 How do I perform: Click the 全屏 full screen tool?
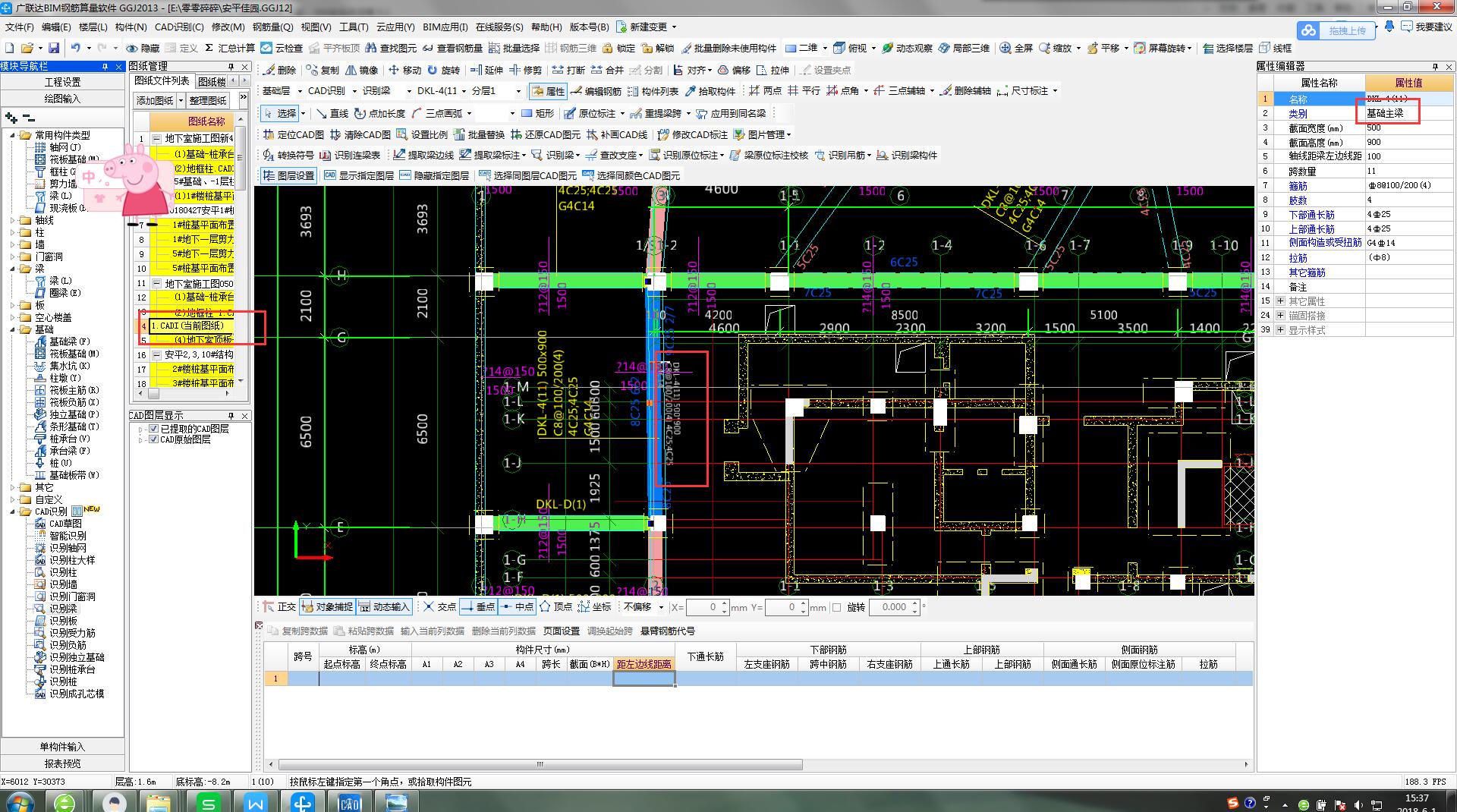point(1016,48)
